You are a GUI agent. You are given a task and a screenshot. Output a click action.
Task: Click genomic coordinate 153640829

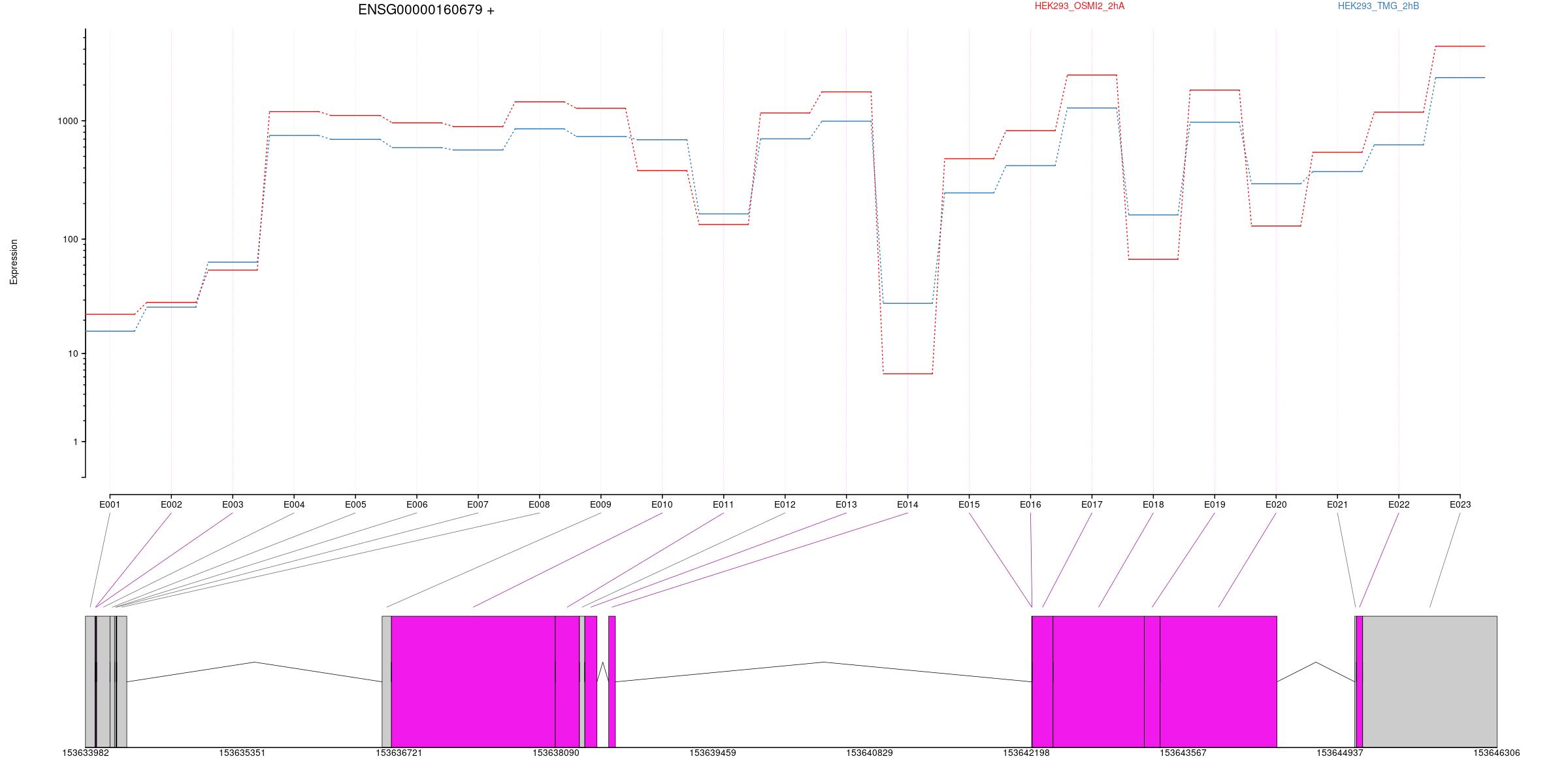coord(870,753)
